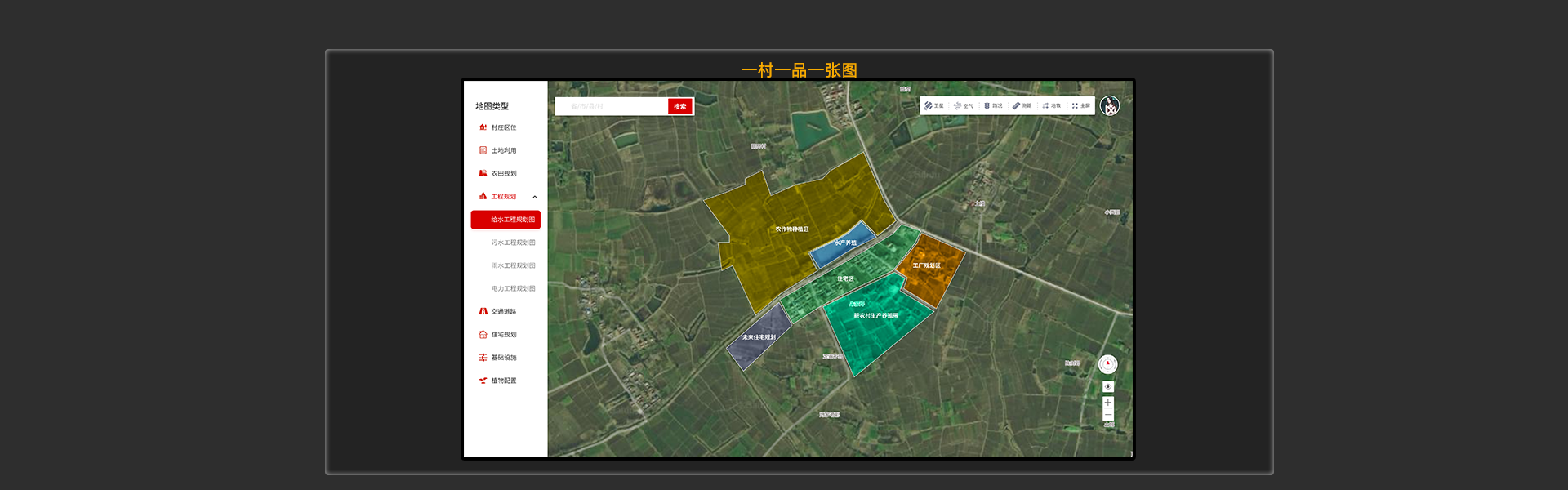Click the 基础设施 infrastructure icon
Image resolution: width=1568 pixels, height=490 pixels.
click(x=483, y=357)
